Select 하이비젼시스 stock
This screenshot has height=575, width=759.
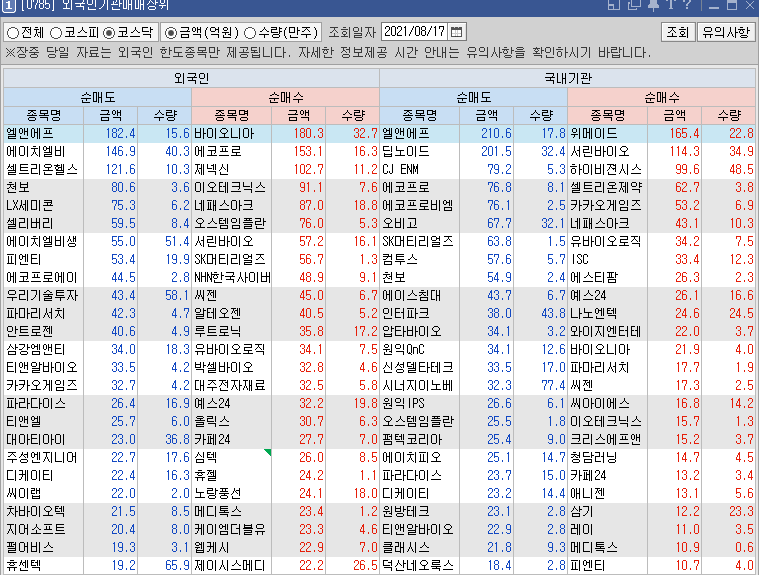point(606,169)
